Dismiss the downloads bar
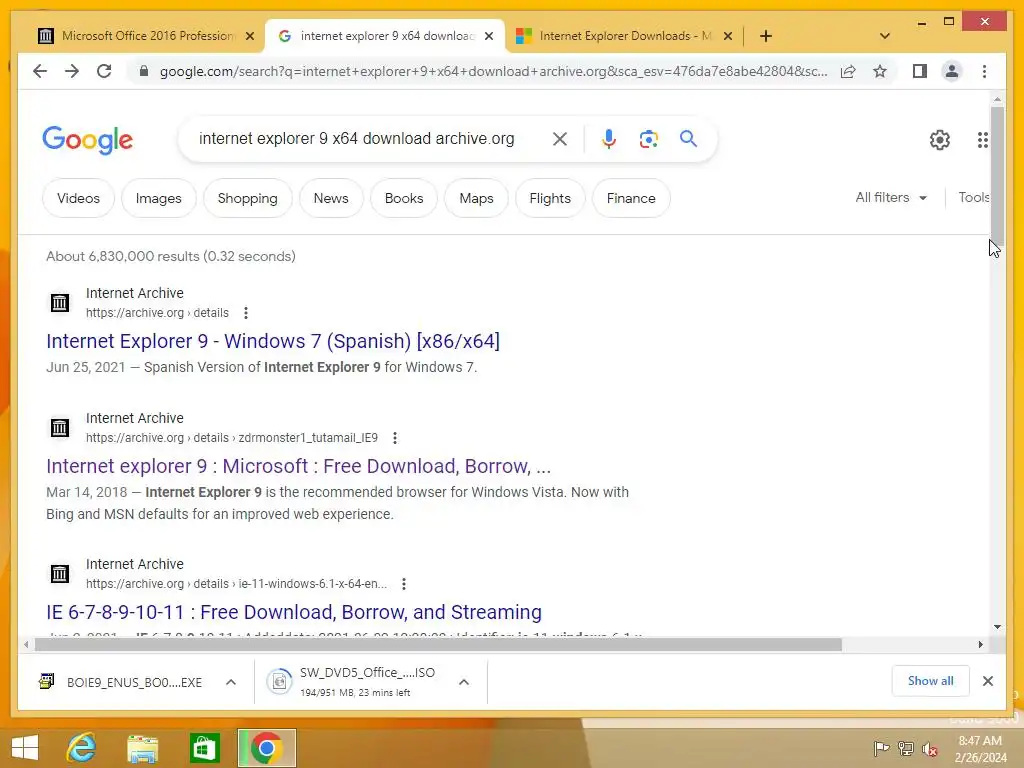1024x768 pixels. tap(987, 681)
